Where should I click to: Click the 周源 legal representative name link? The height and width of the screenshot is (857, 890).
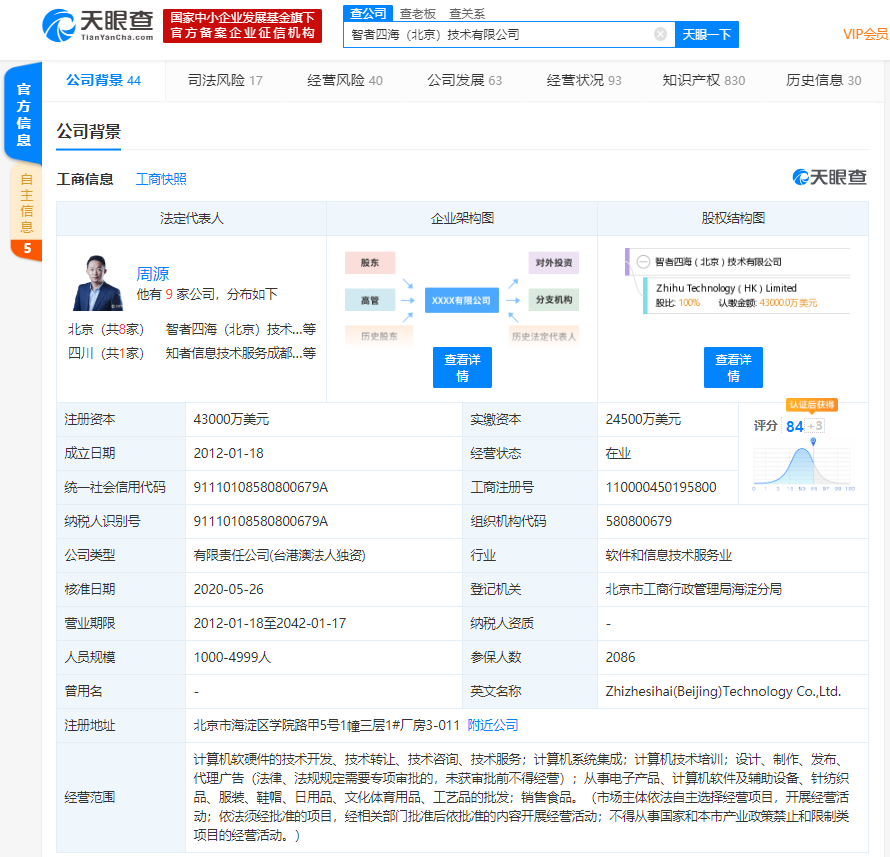[151, 273]
